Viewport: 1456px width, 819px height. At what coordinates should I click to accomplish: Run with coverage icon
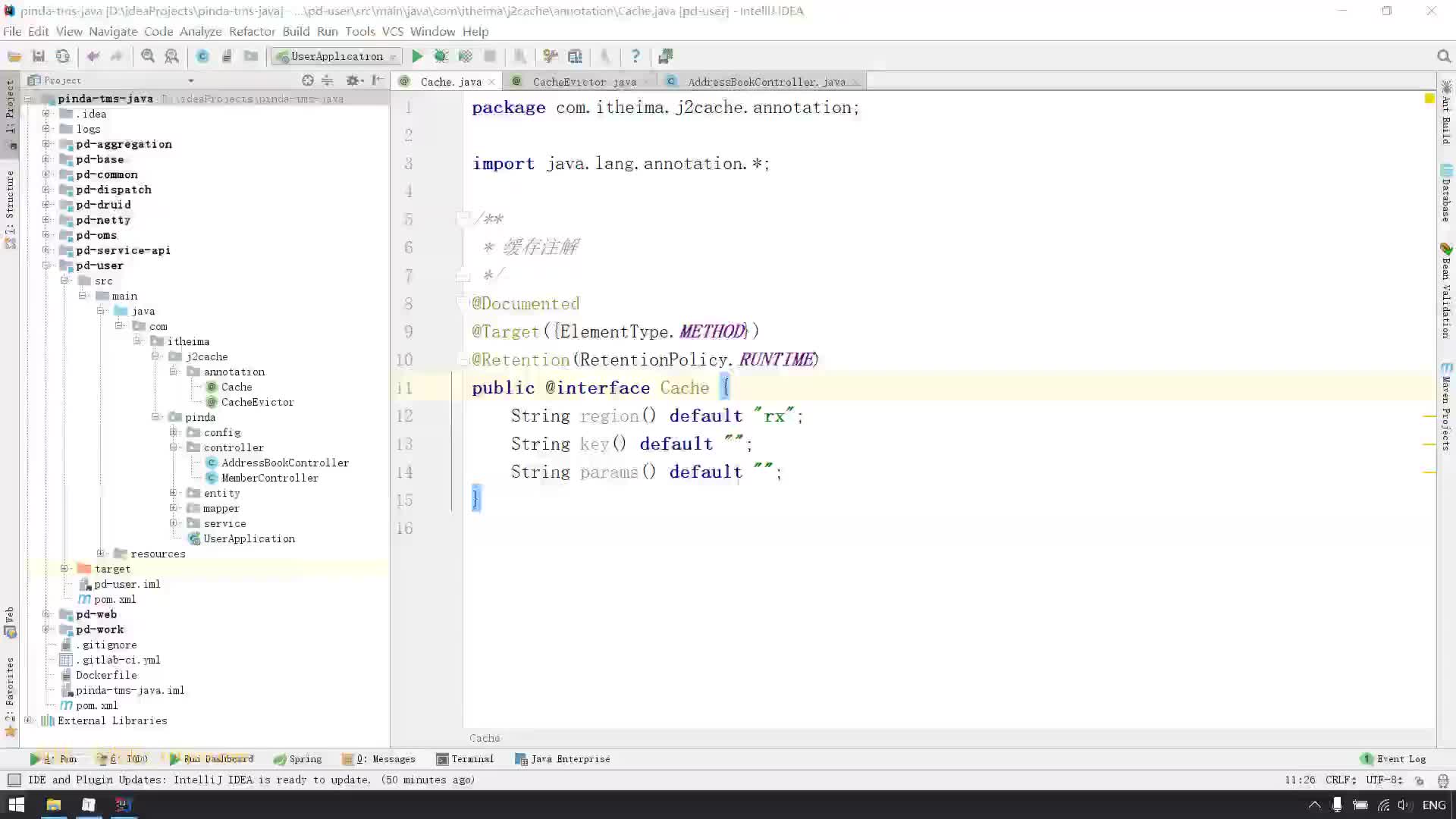465,56
